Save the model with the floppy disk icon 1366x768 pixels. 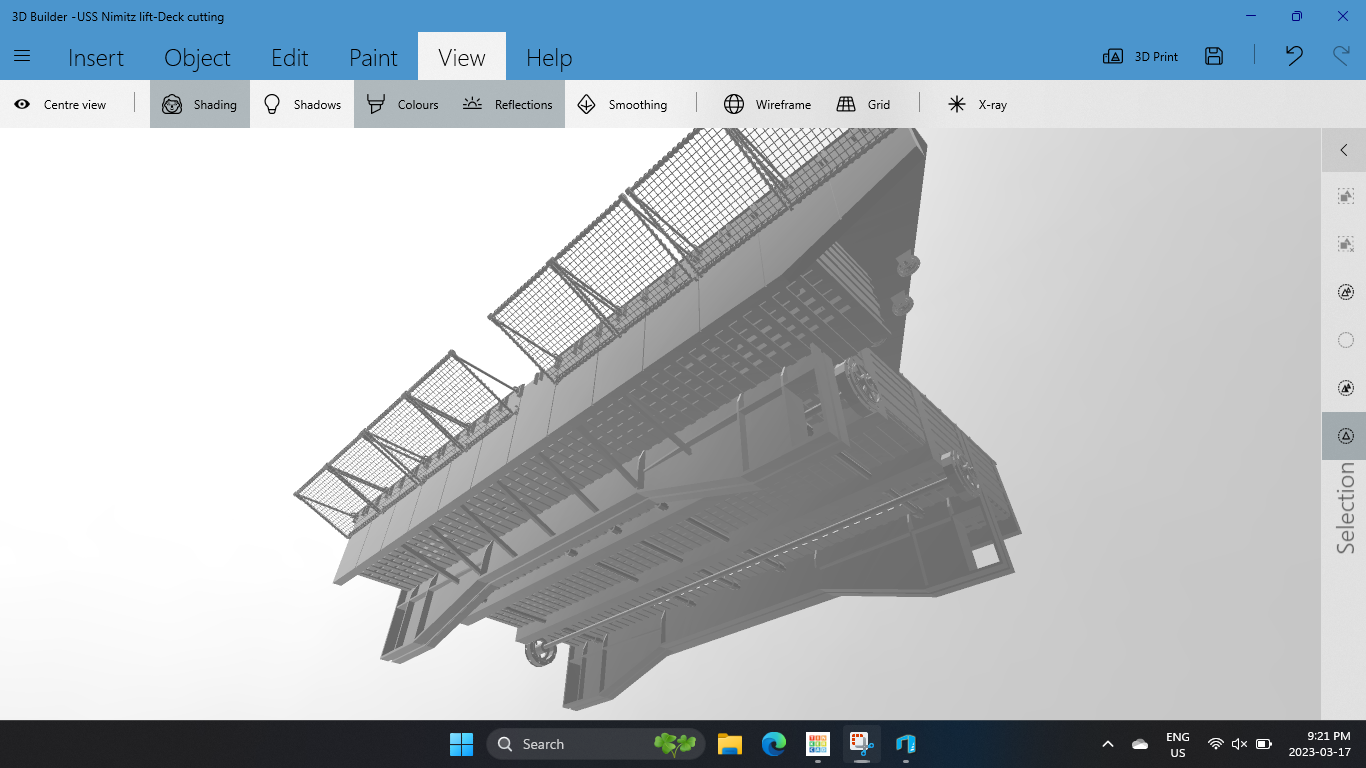tap(1214, 56)
